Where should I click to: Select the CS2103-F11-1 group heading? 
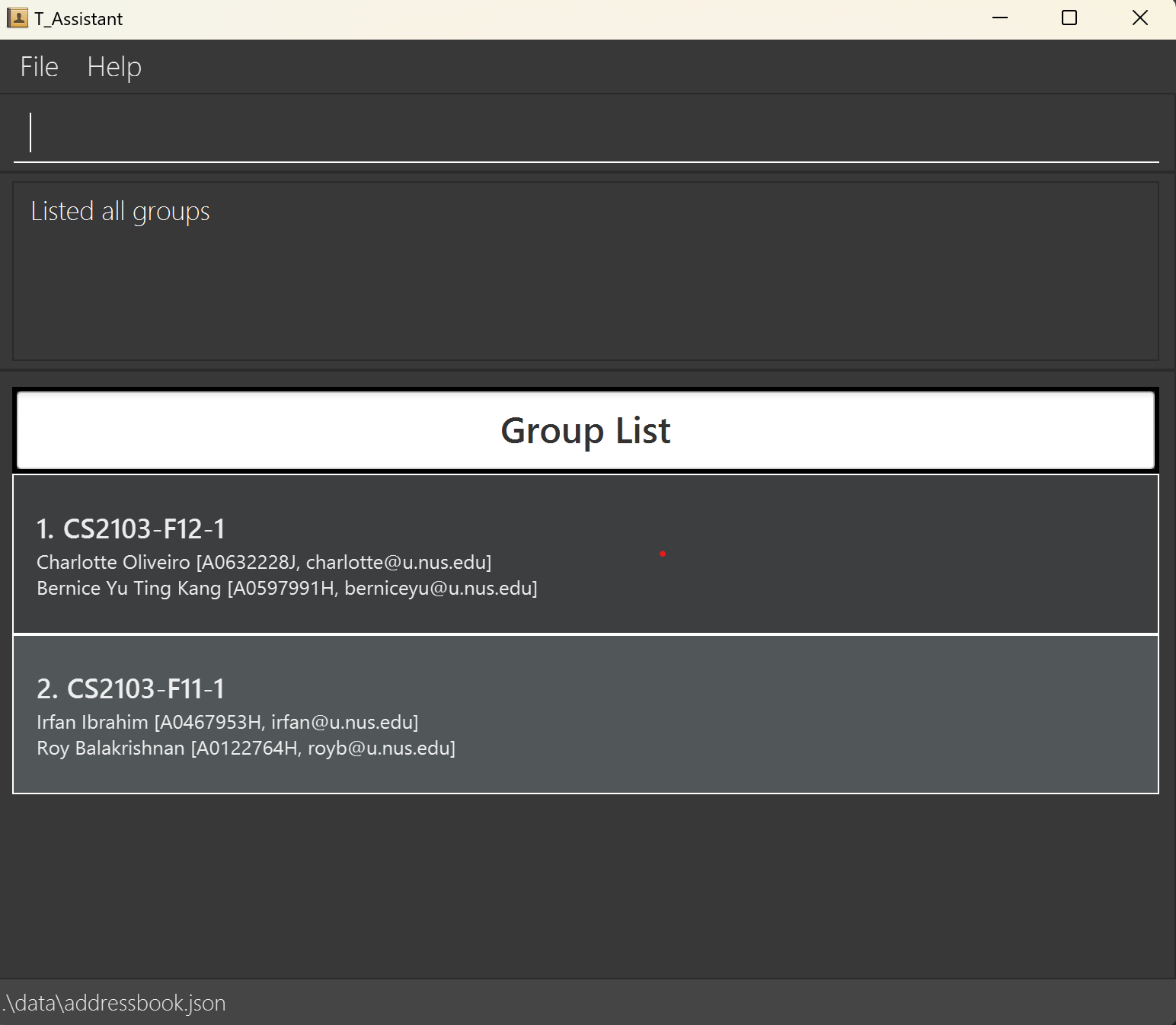coord(131,688)
